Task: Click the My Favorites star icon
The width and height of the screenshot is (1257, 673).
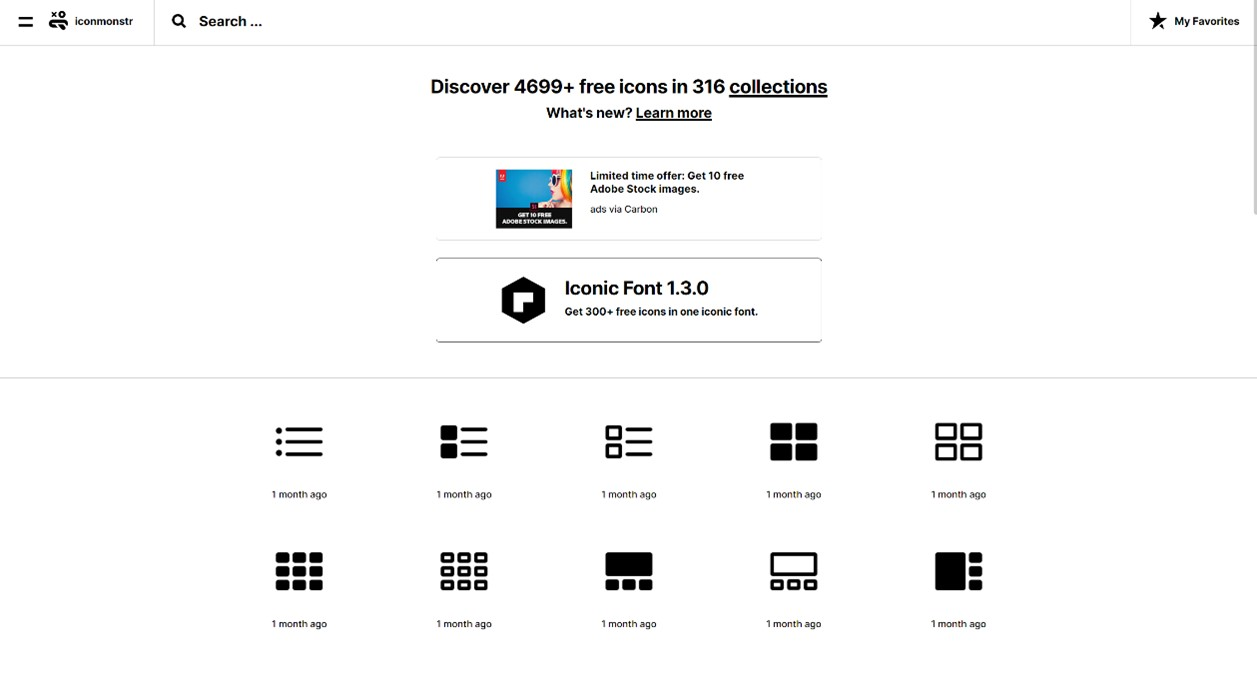Action: coord(1158,21)
